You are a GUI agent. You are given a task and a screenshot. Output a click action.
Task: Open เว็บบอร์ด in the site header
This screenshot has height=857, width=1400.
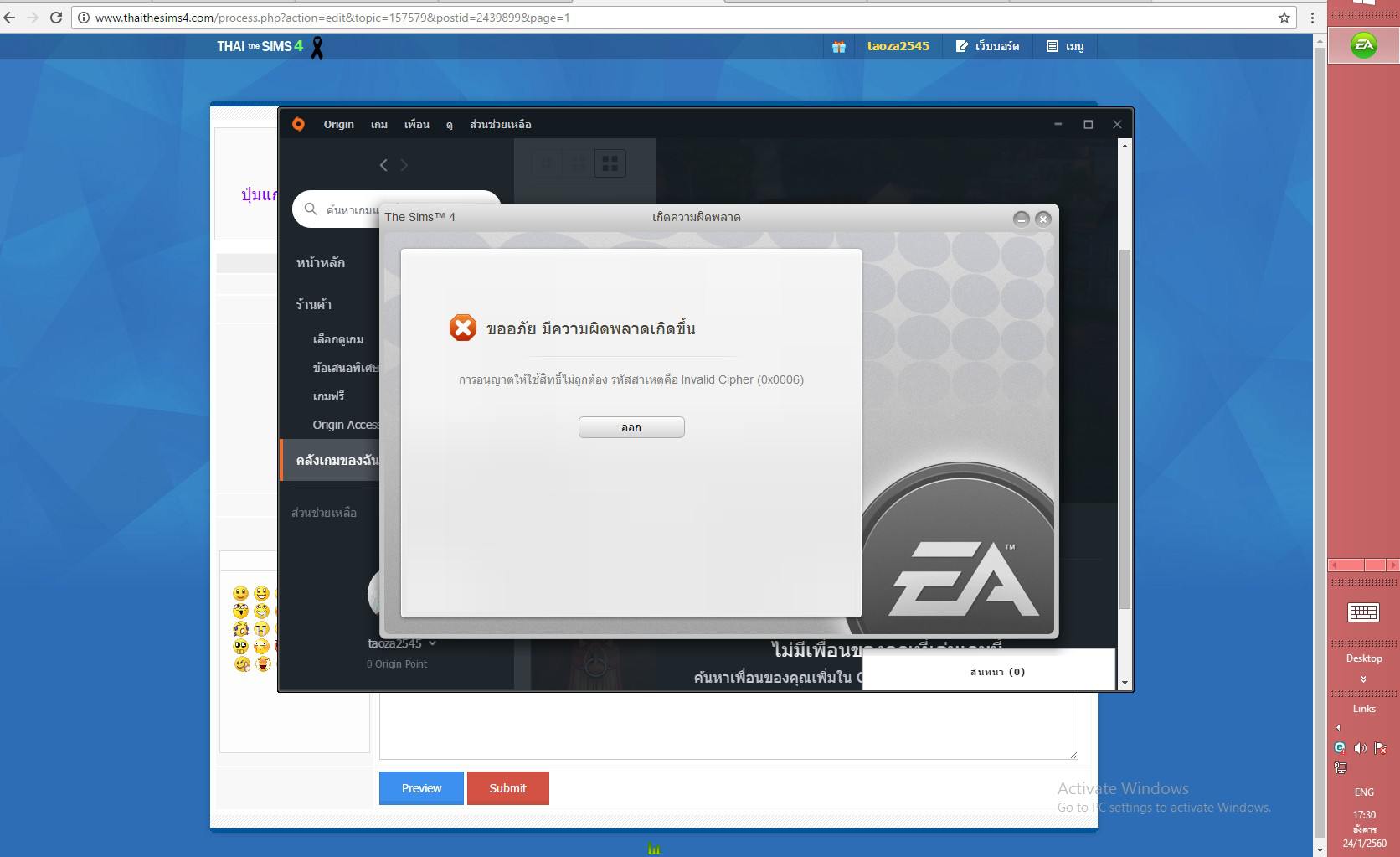click(988, 46)
